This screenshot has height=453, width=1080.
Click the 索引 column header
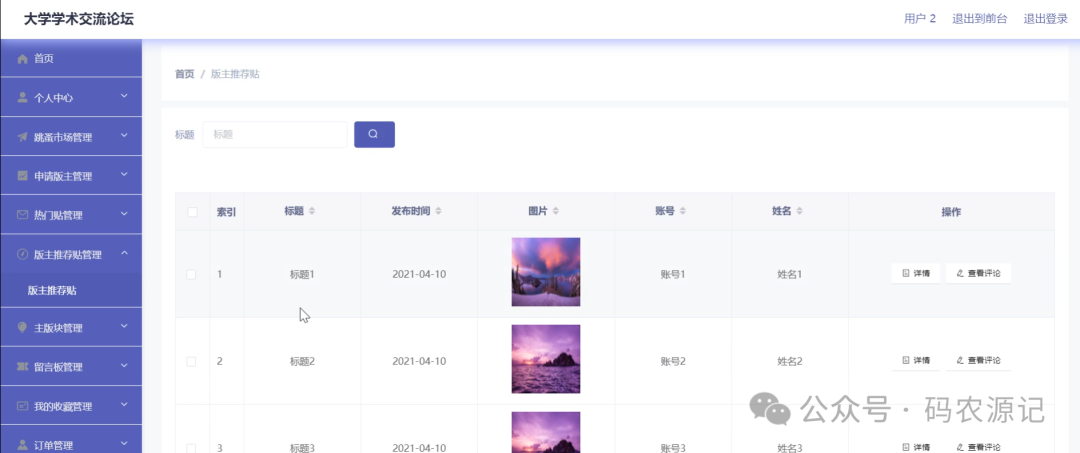click(x=227, y=212)
